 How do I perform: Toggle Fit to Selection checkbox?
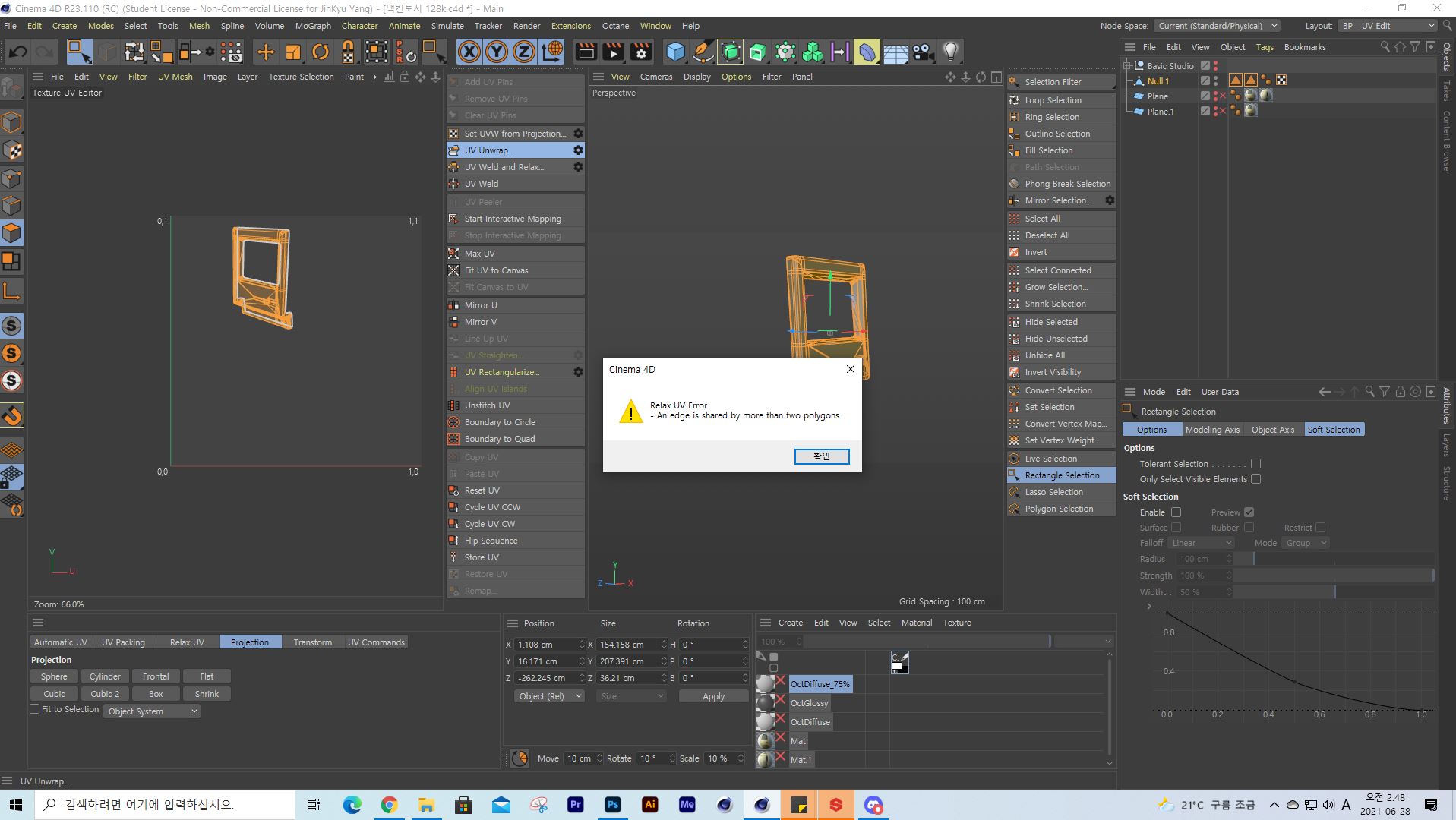tap(35, 709)
